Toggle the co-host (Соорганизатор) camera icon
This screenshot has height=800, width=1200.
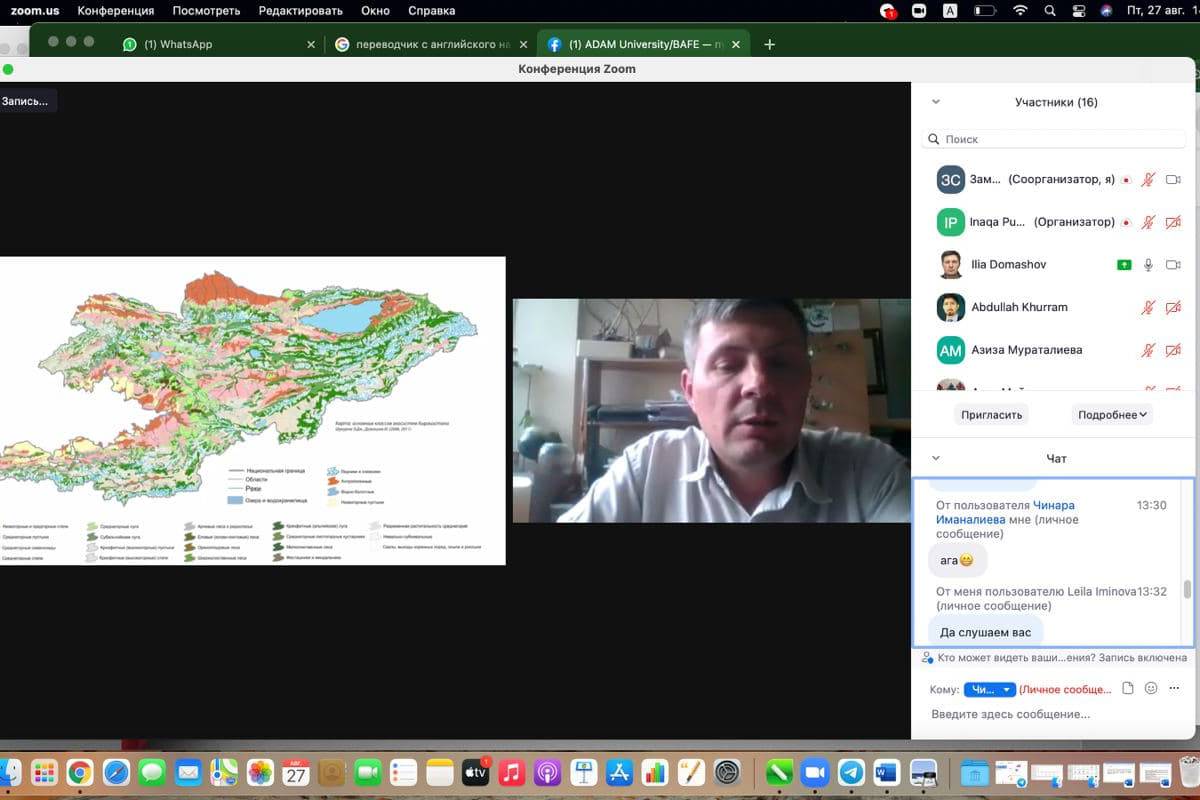[1174, 180]
